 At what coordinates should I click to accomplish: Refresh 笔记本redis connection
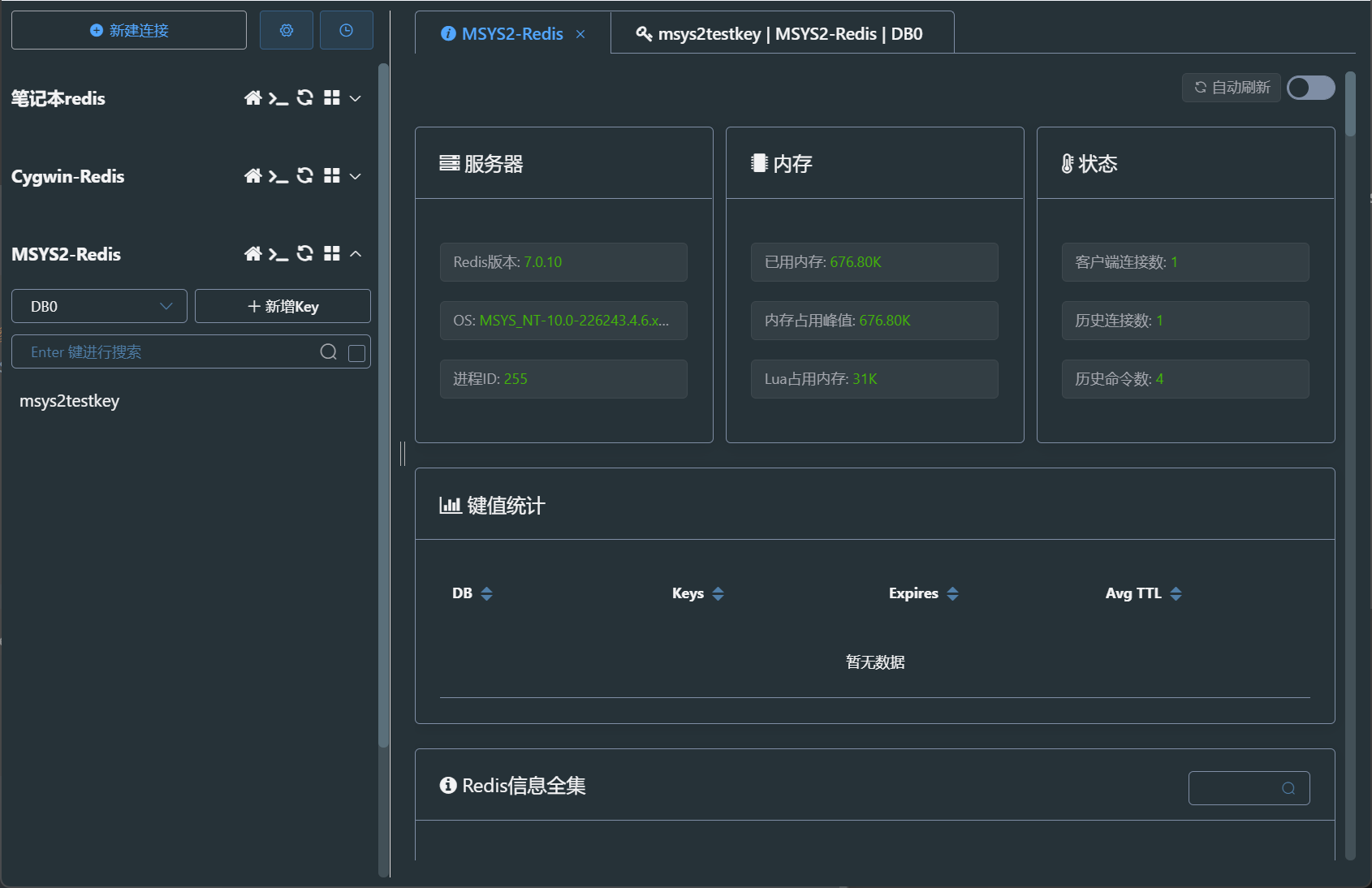tap(305, 98)
